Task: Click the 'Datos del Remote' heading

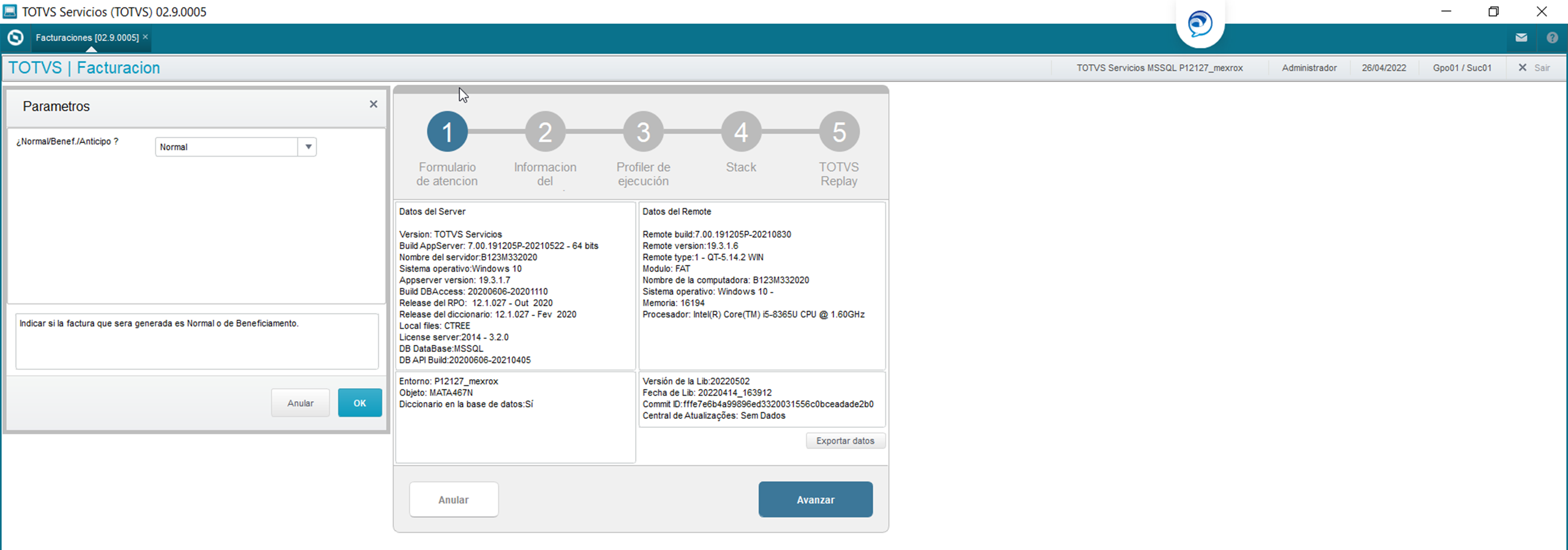Action: point(676,212)
